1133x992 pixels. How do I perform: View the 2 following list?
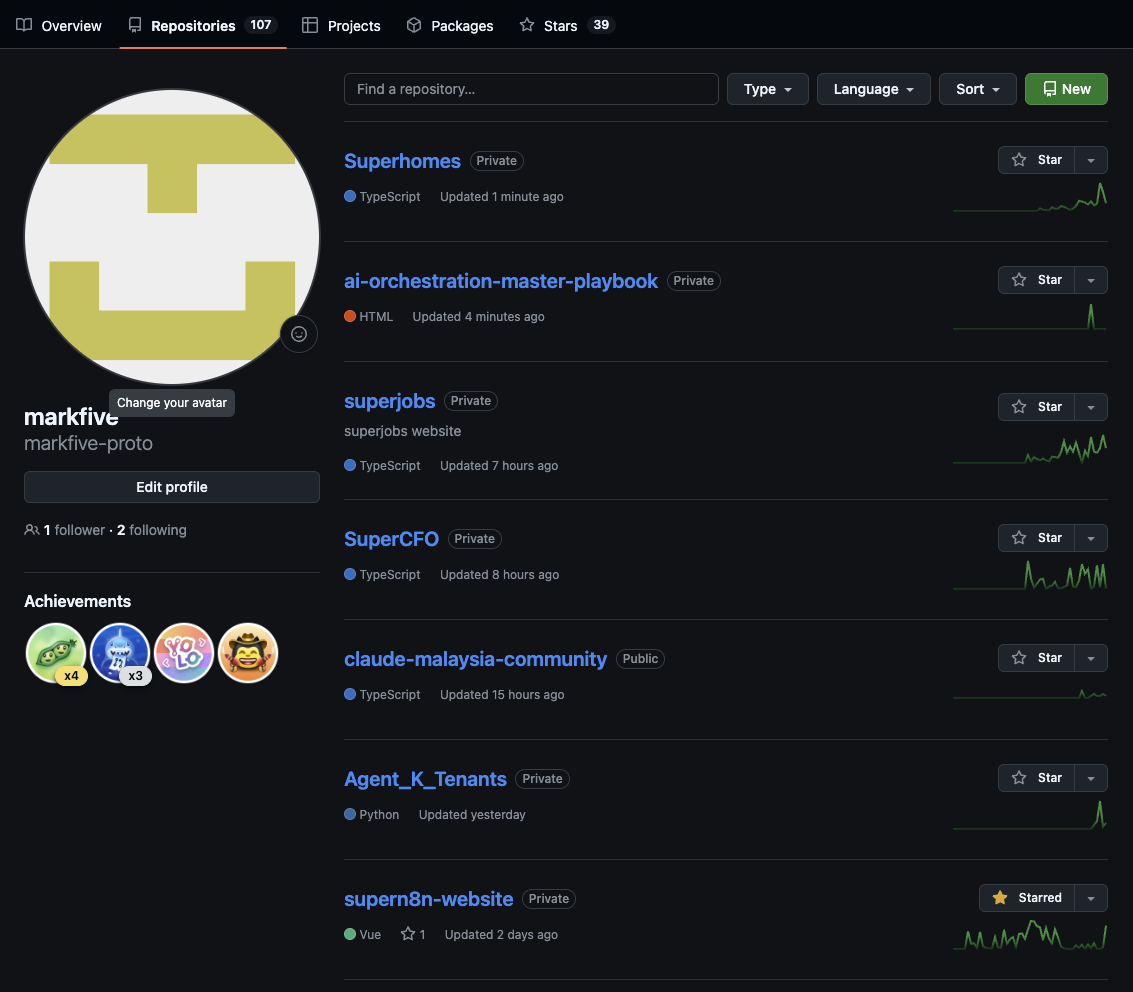click(x=152, y=530)
